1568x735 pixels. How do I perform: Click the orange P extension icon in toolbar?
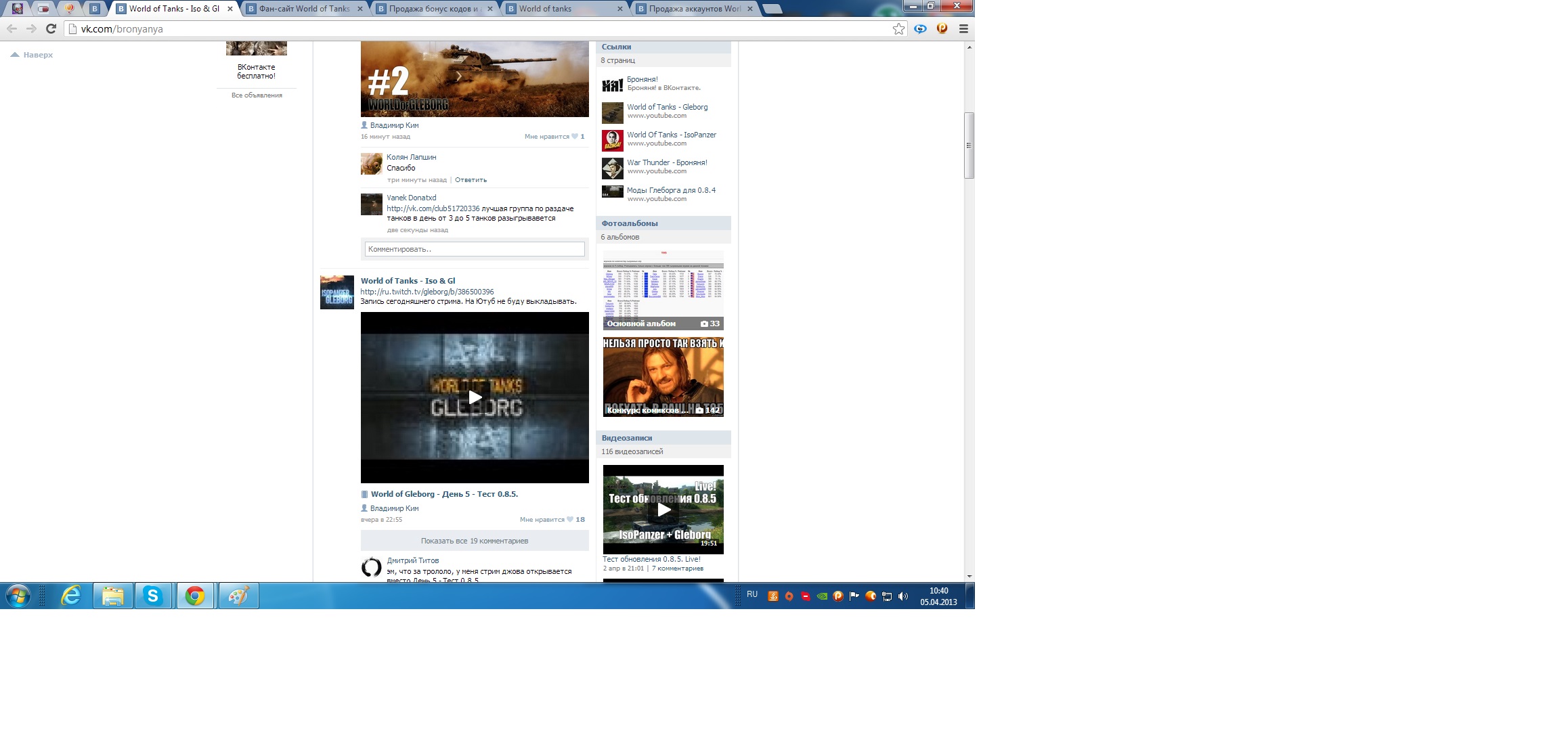click(x=942, y=28)
